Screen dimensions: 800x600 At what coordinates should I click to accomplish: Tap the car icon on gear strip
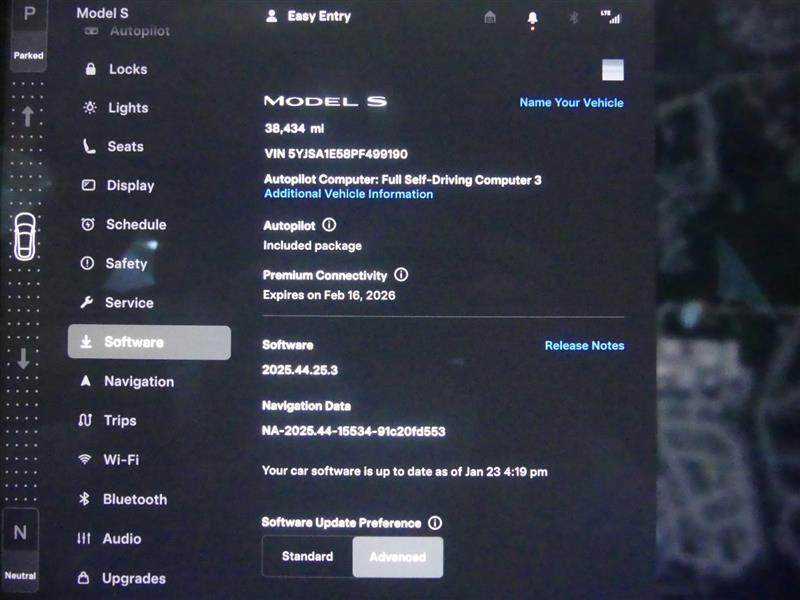click(x=24, y=236)
